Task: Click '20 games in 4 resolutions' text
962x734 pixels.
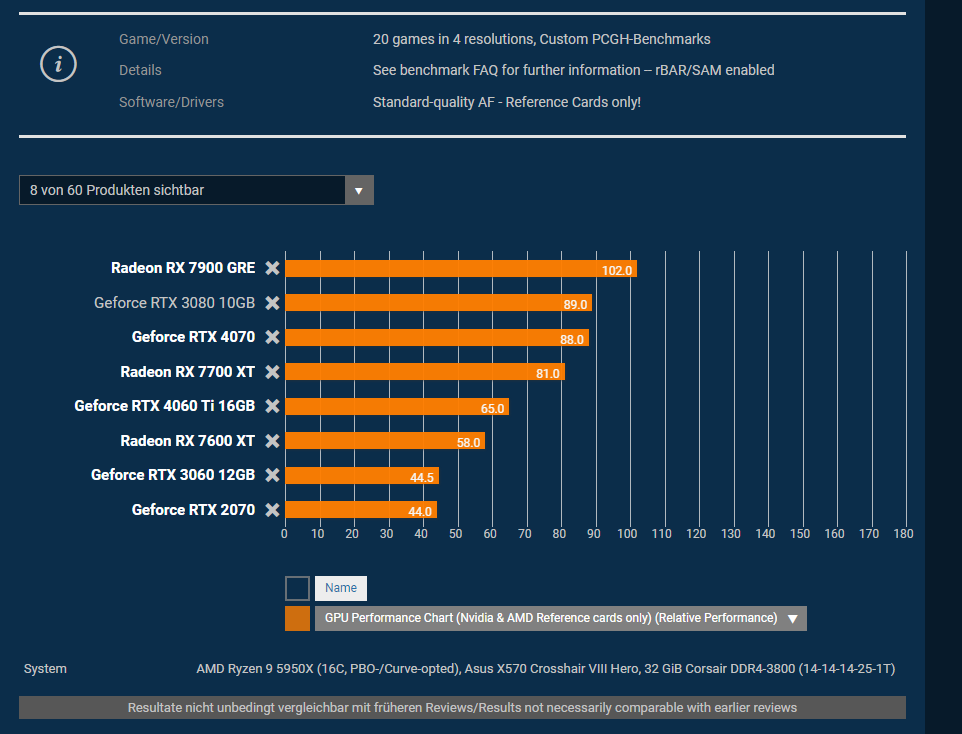Action: [x=542, y=39]
